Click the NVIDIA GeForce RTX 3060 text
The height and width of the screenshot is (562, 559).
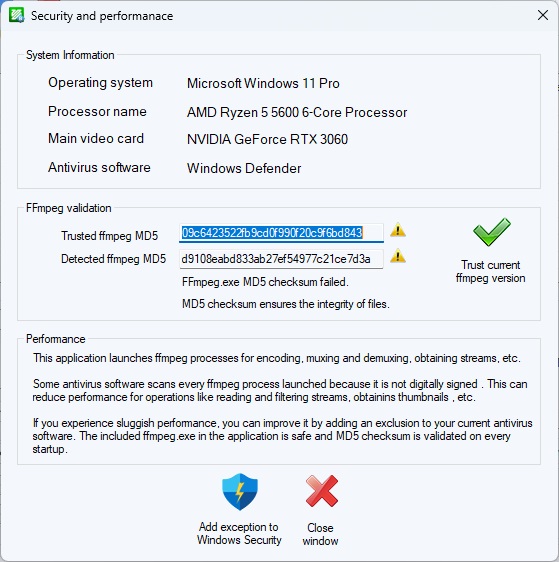coord(267,139)
